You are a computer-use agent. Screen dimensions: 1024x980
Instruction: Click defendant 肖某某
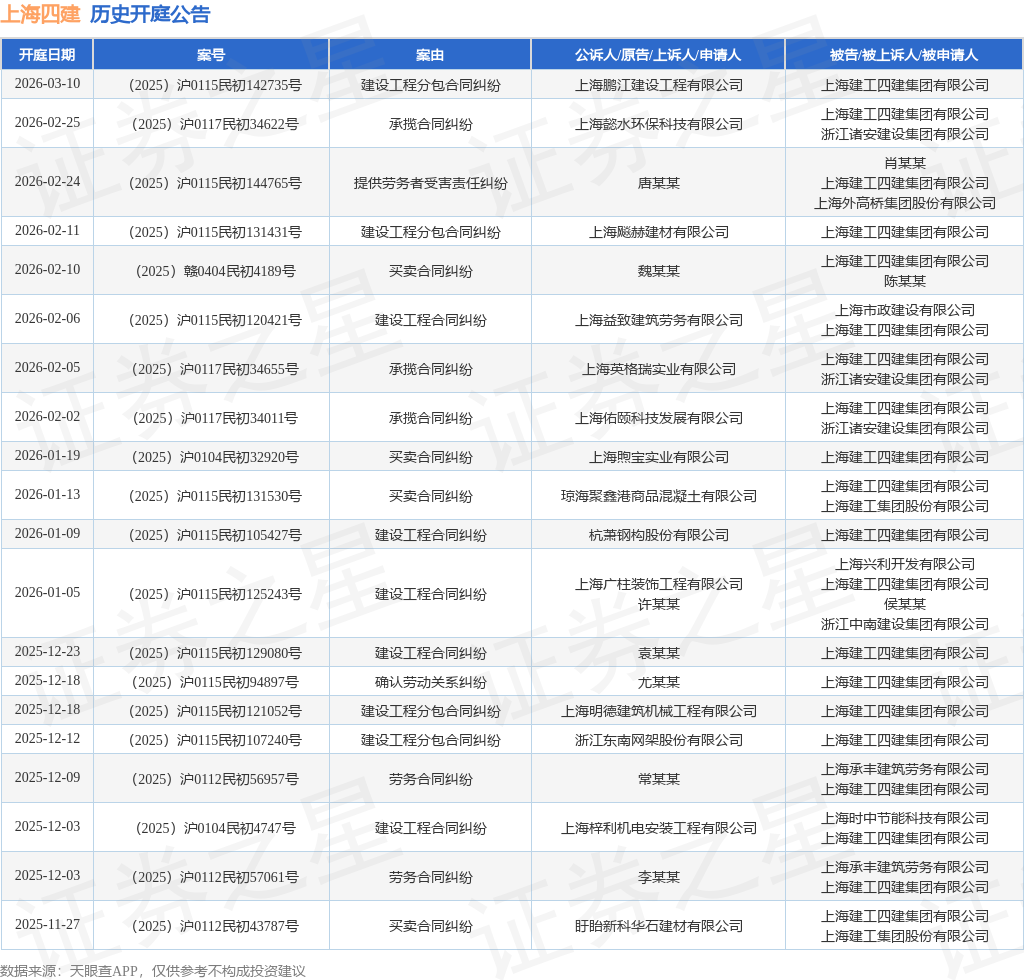(904, 163)
